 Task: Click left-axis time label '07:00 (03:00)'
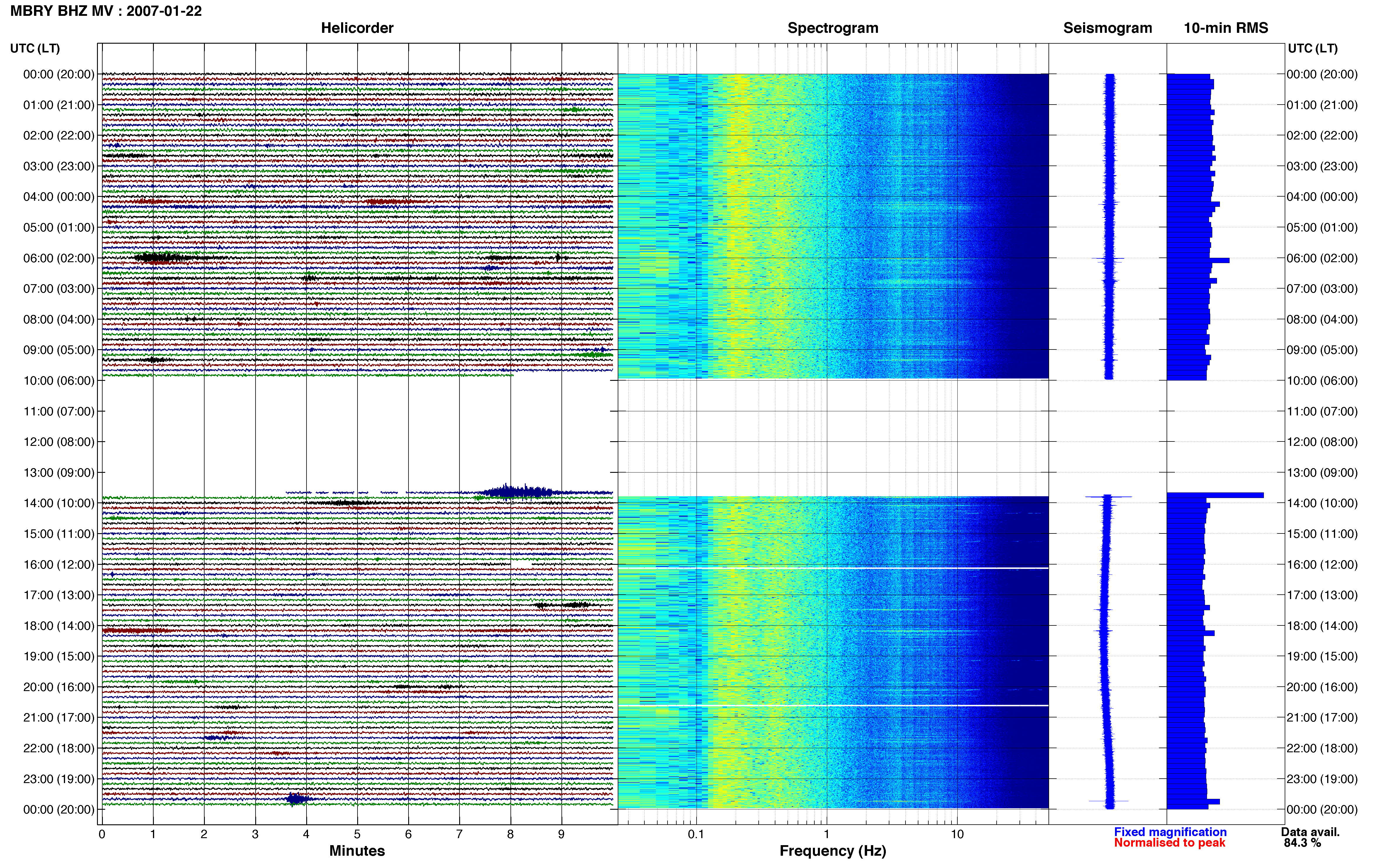(x=59, y=289)
